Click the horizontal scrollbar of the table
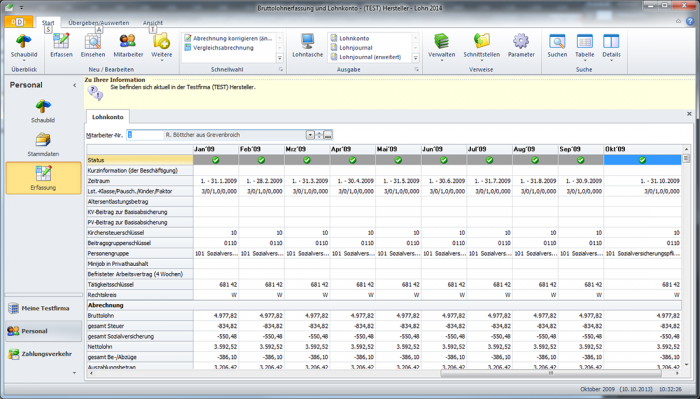The height and width of the screenshot is (399, 700). coord(550,373)
